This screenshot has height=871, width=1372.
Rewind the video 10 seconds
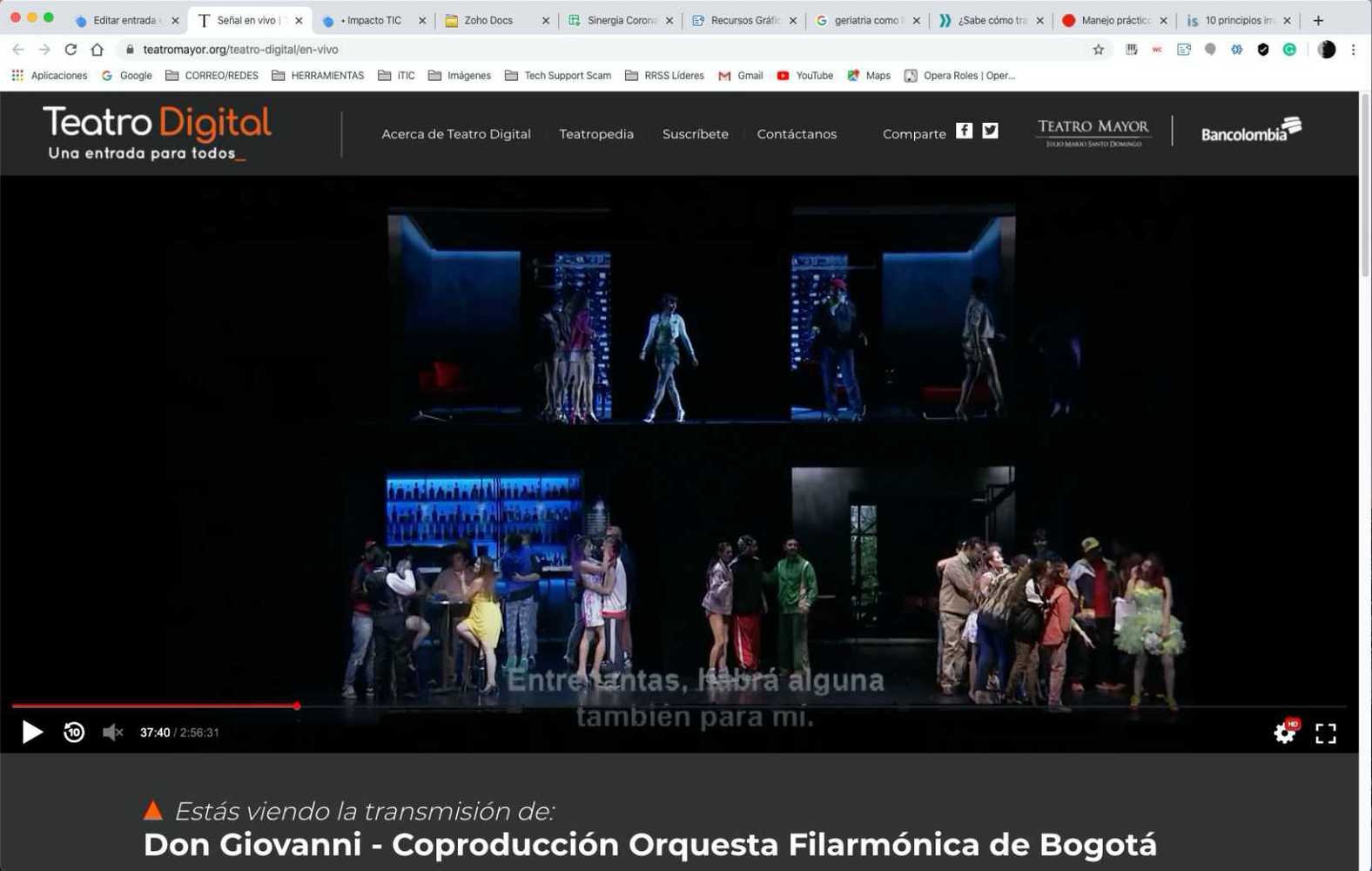click(x=74, y=733)
